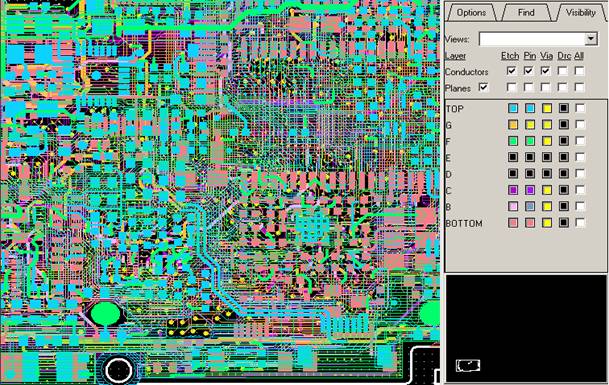
Task: Toggle Conductors Via checkbox
Action: pyautogui.click(x=546, y=71)
